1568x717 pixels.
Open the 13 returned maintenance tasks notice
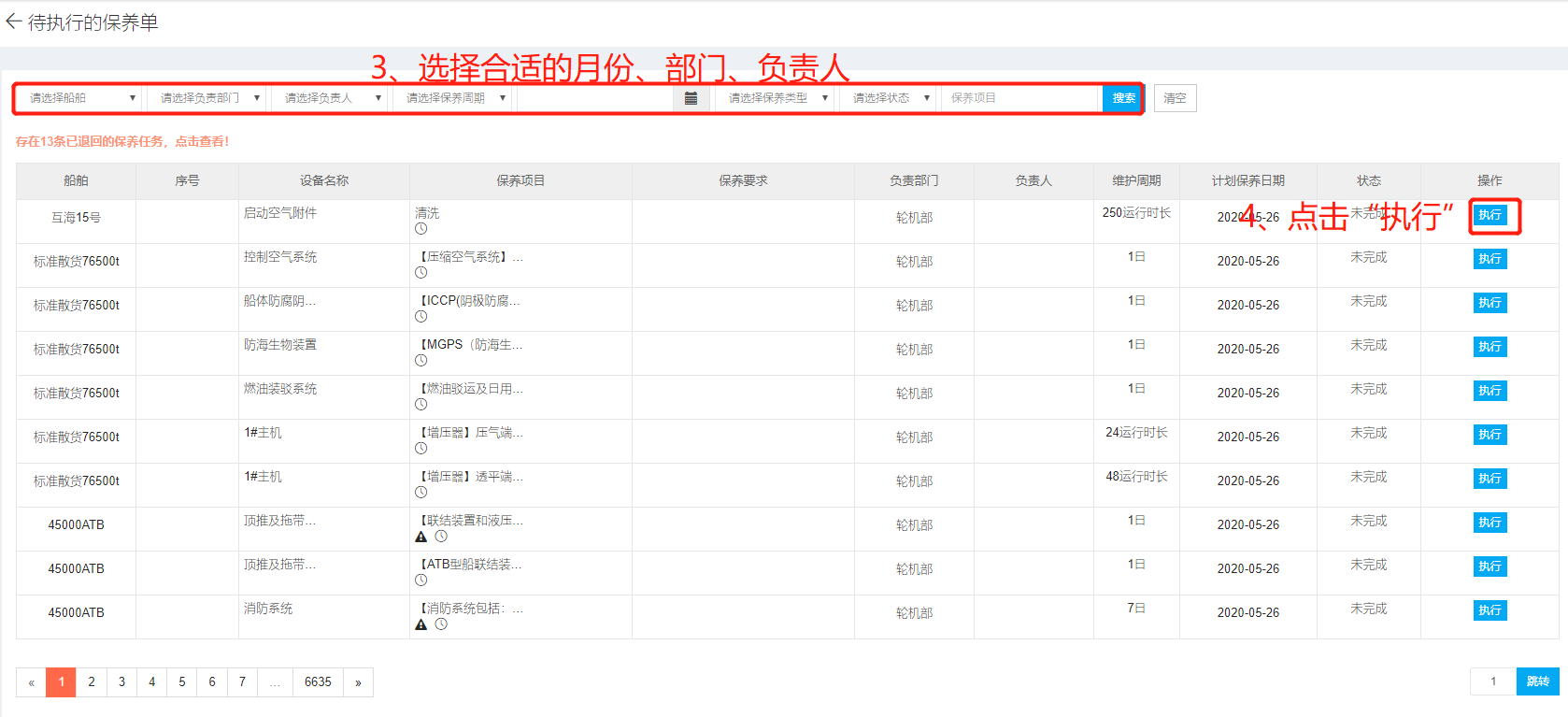(122, 141)
